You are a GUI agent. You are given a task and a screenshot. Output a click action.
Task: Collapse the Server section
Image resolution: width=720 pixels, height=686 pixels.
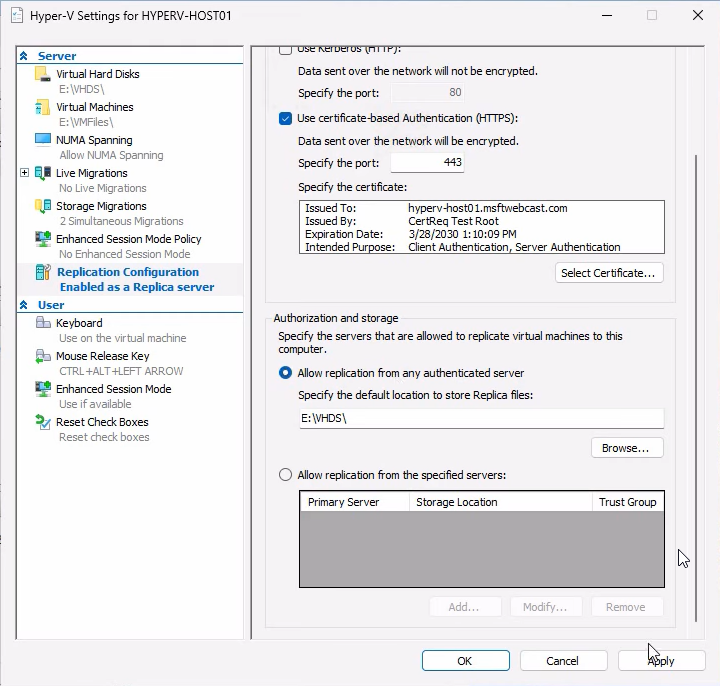click(x=24, y=56)
